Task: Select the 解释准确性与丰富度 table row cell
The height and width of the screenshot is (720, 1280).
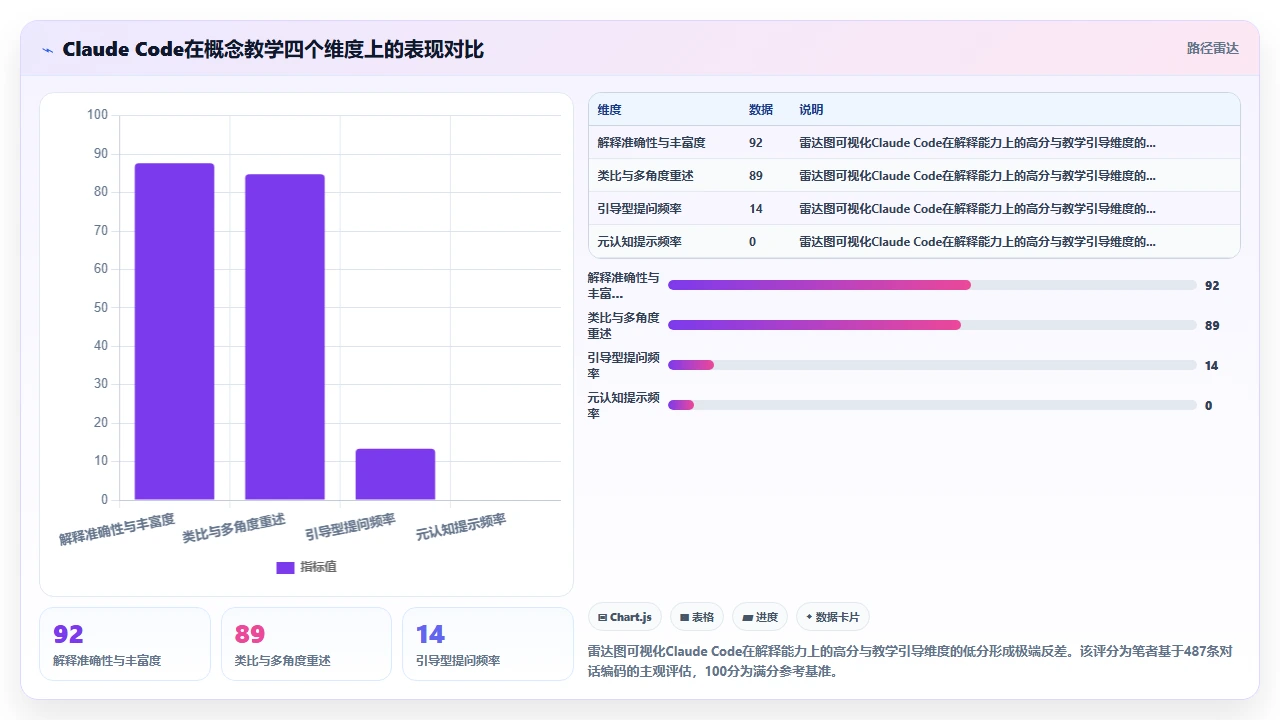Action: pos(651,143)
